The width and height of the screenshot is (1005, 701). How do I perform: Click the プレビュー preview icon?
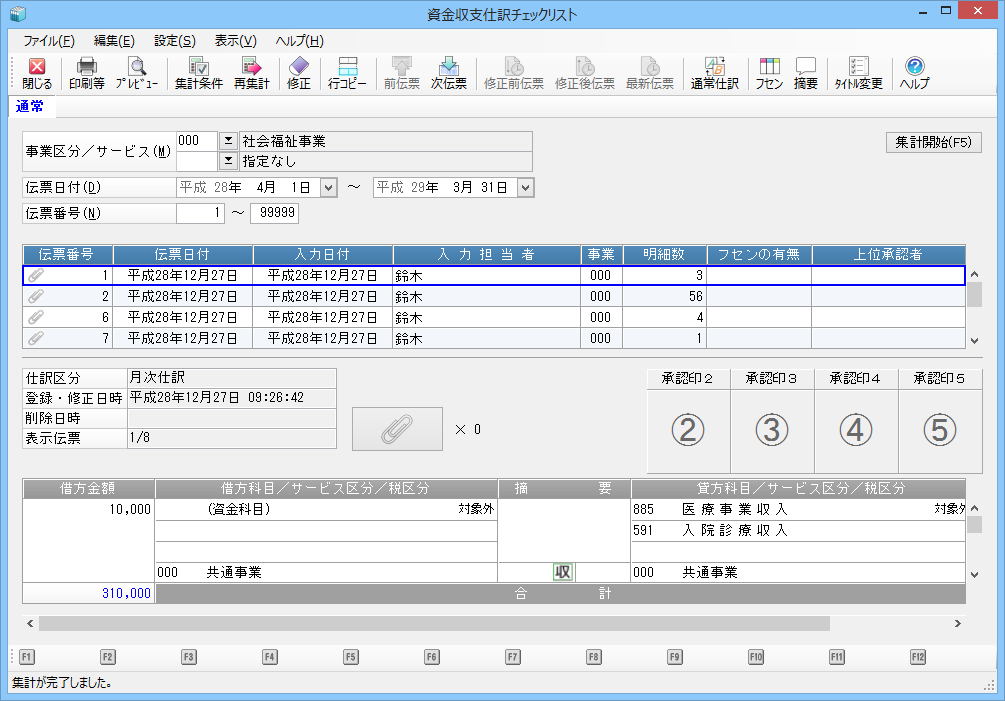click(135, 73)
